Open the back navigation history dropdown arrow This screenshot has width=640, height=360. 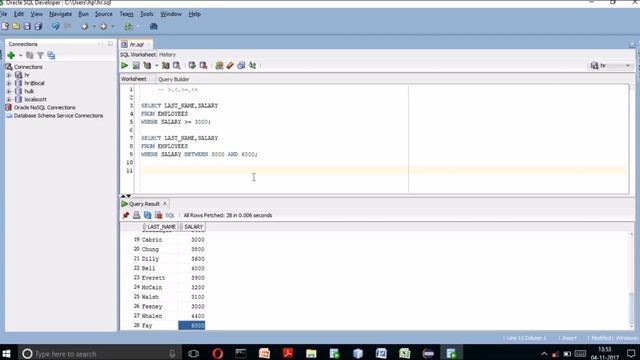(94, 27)
